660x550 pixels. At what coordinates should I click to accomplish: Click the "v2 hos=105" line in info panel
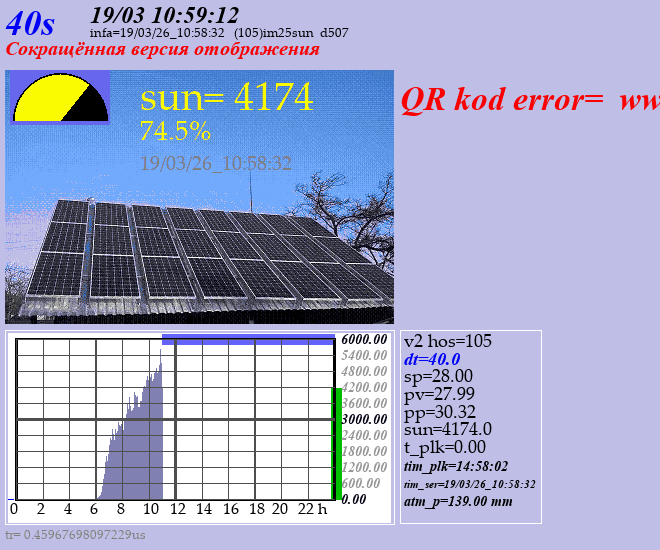[x=447, y=341]
